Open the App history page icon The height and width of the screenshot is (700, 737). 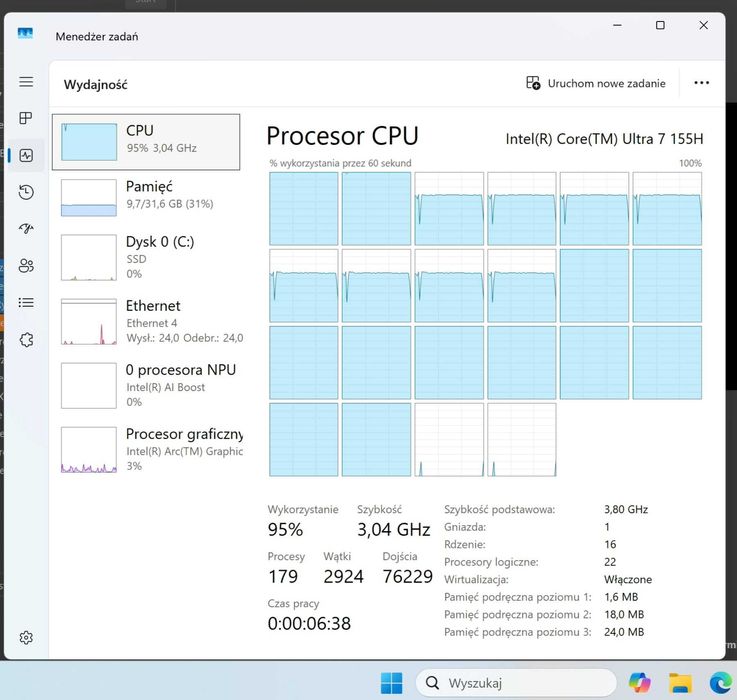pyautogui.click(x=26, y=192)
